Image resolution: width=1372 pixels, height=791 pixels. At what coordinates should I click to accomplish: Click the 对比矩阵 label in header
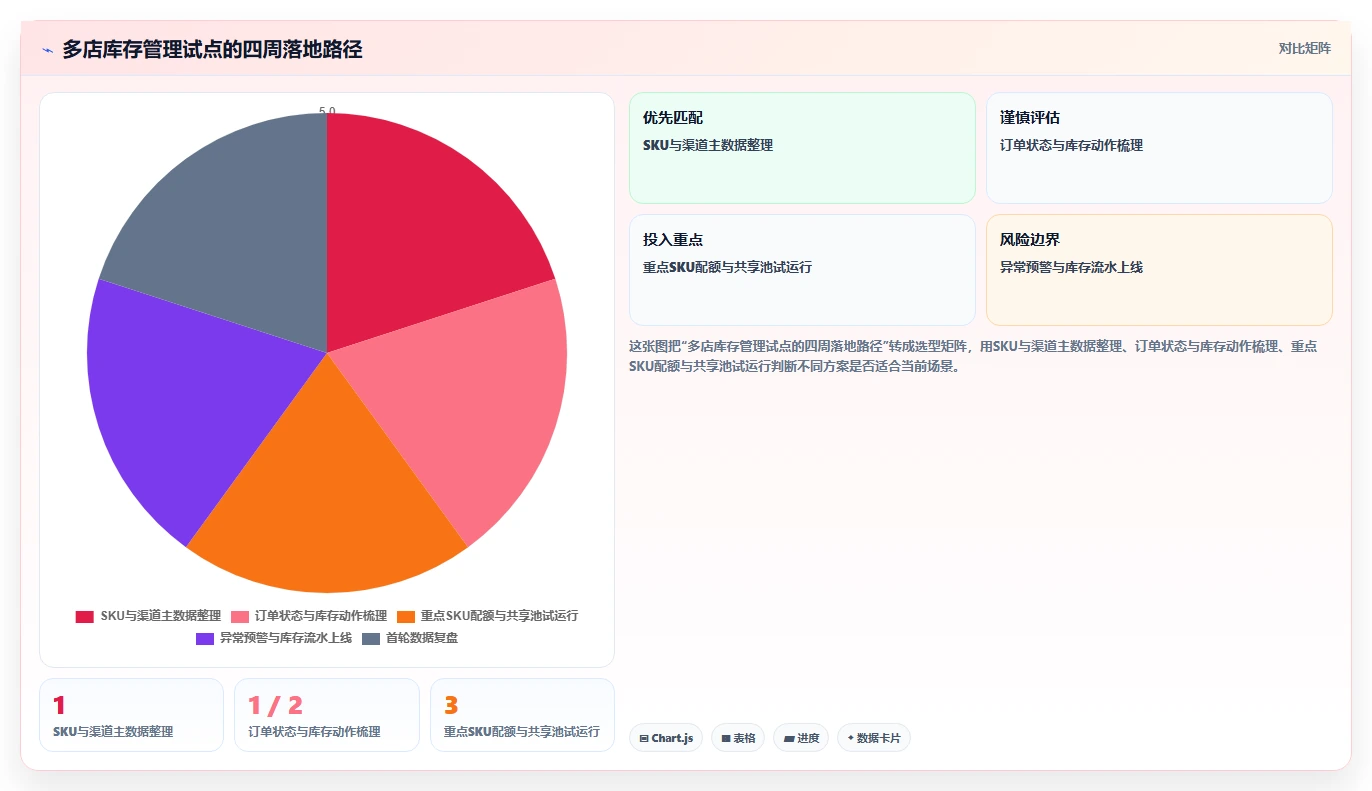pos(1304,48)
